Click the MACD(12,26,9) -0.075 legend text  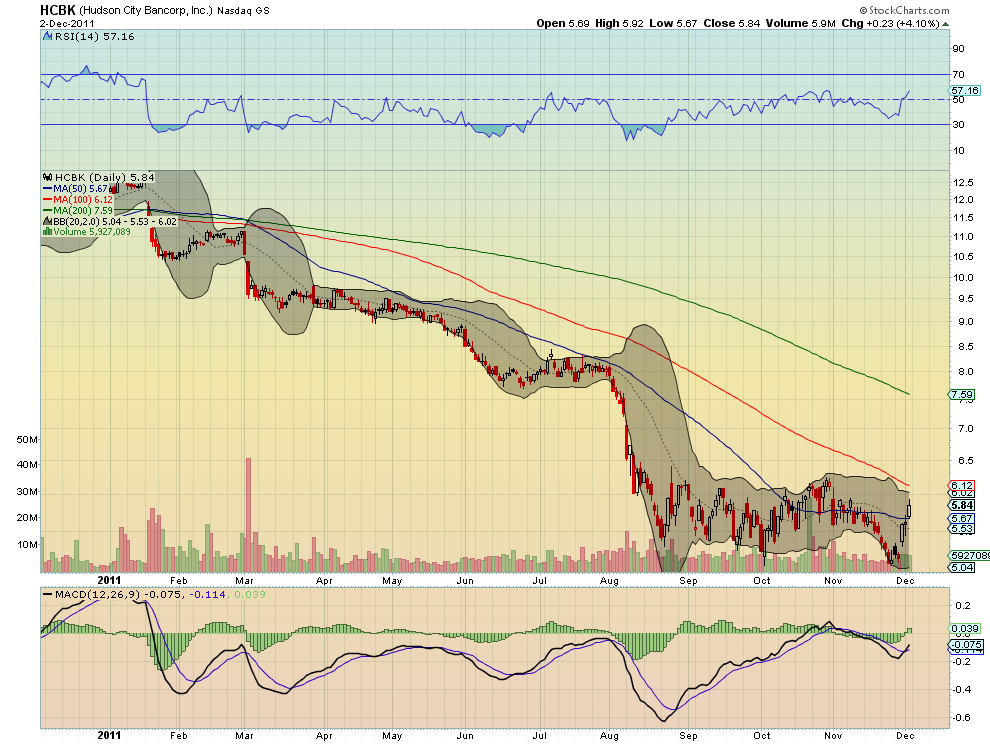click(117, 594)
